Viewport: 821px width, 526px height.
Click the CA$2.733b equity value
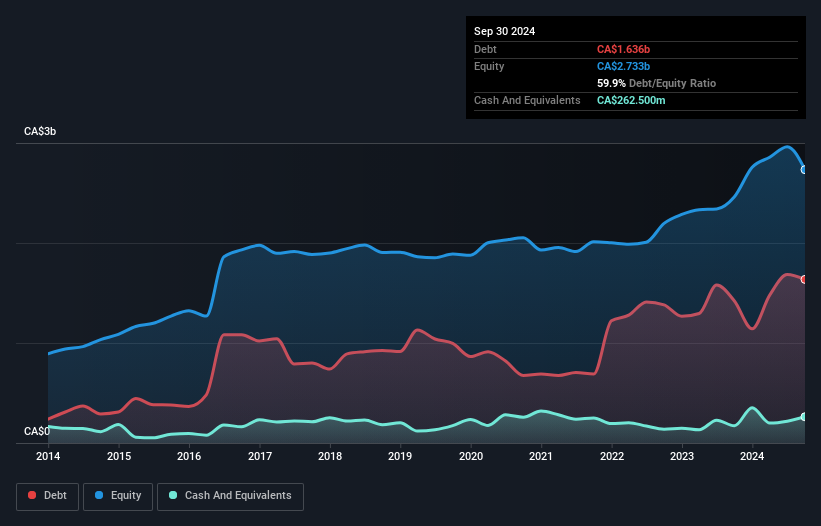tap(623, 66)
